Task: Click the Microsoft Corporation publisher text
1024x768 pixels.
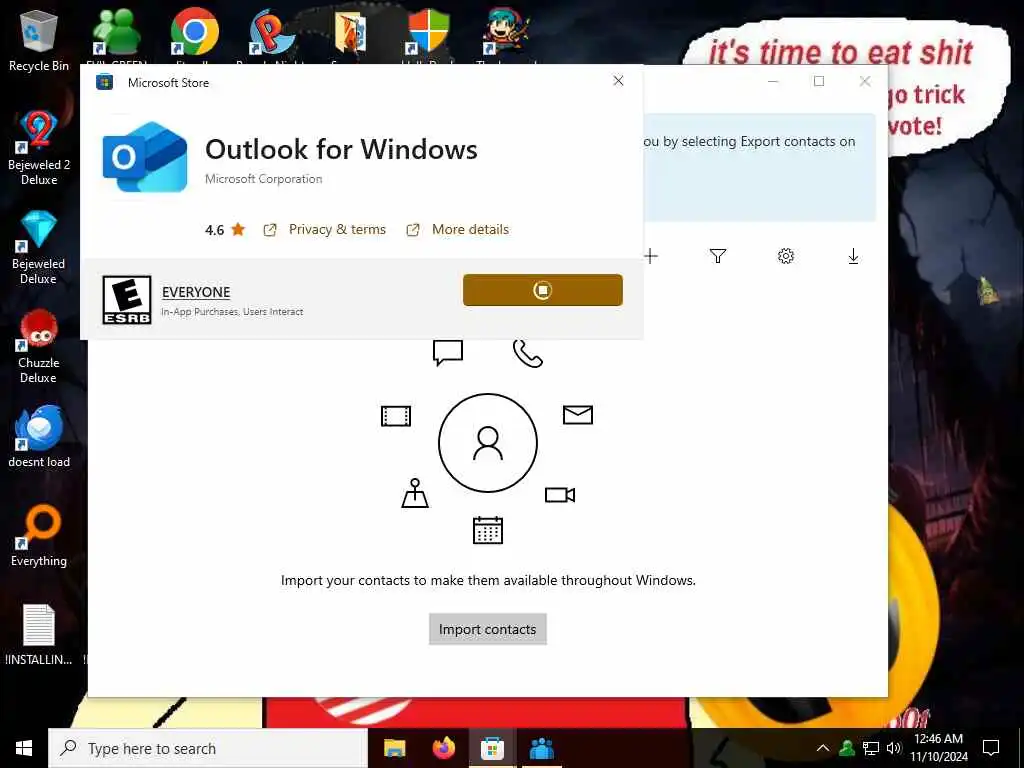Action: (x=264, y=179)
